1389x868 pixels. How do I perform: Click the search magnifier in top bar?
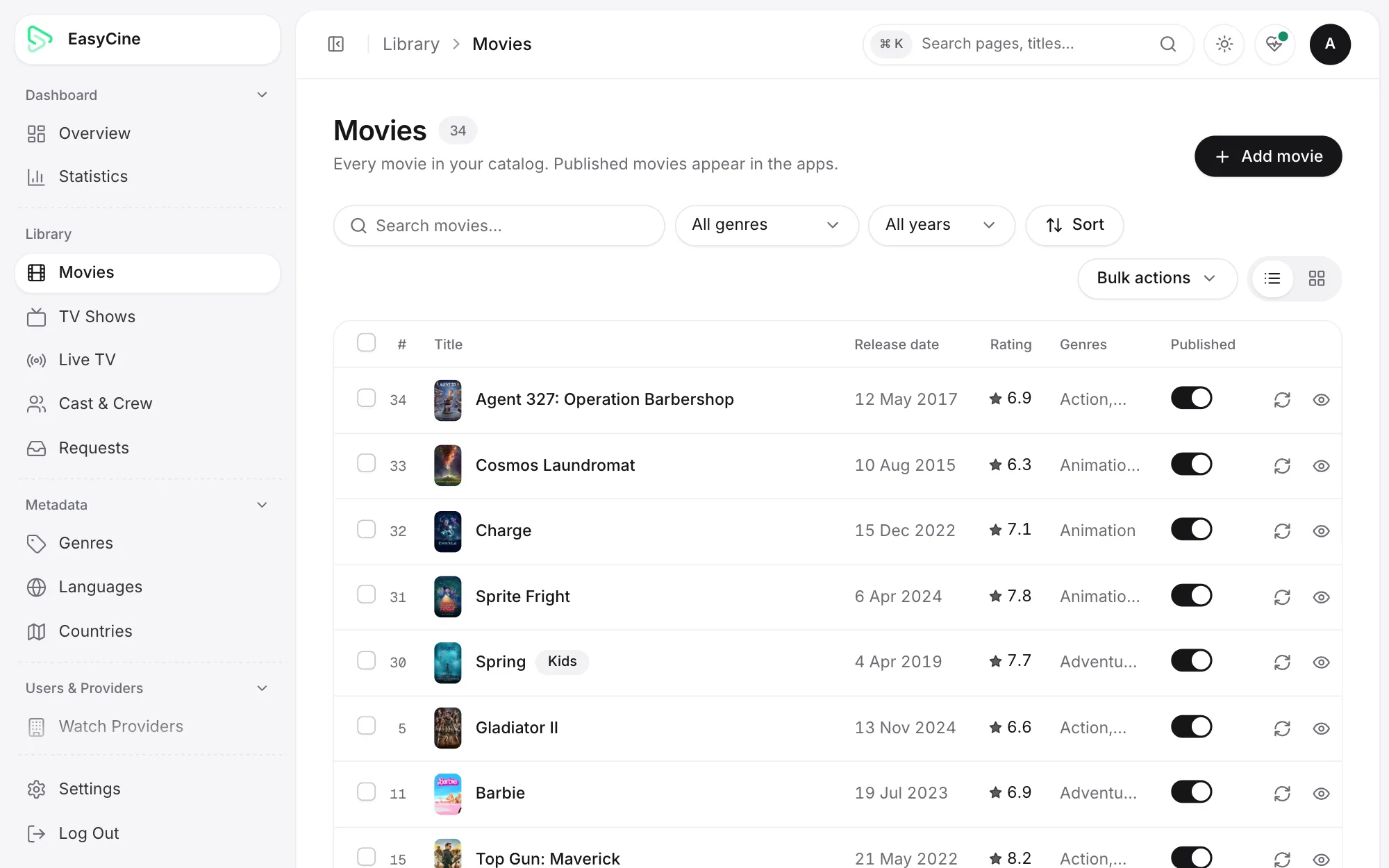tap(1168, 44)
